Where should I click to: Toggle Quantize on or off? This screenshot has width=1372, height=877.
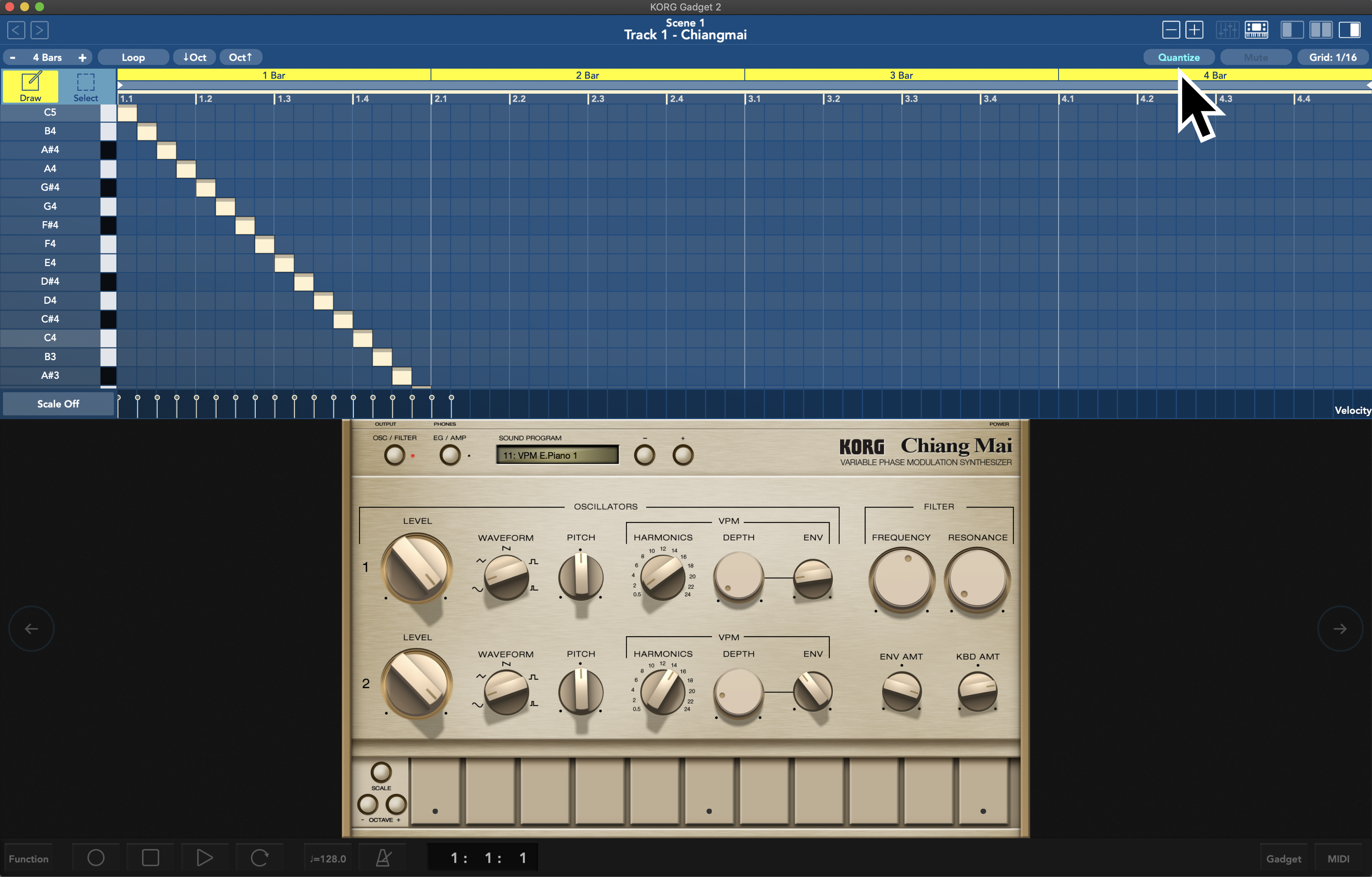tap(1178, 57)
